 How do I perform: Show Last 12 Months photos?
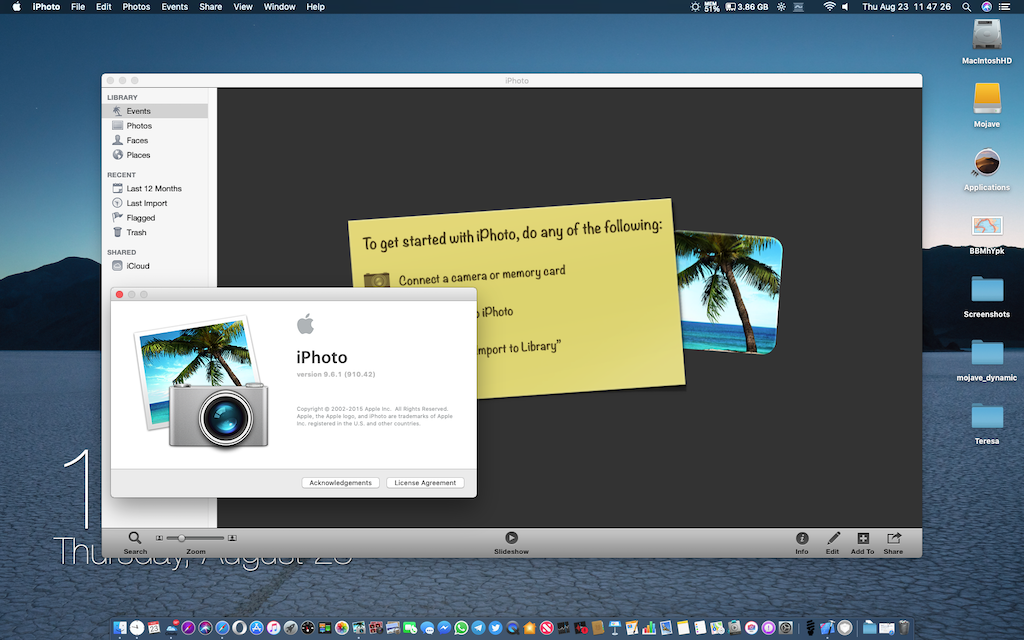tap(153, 189)
